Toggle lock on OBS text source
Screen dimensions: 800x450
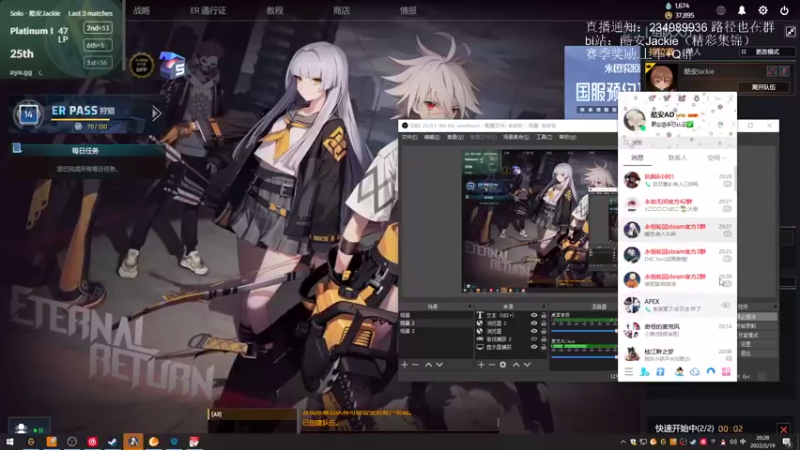point(543,315)
